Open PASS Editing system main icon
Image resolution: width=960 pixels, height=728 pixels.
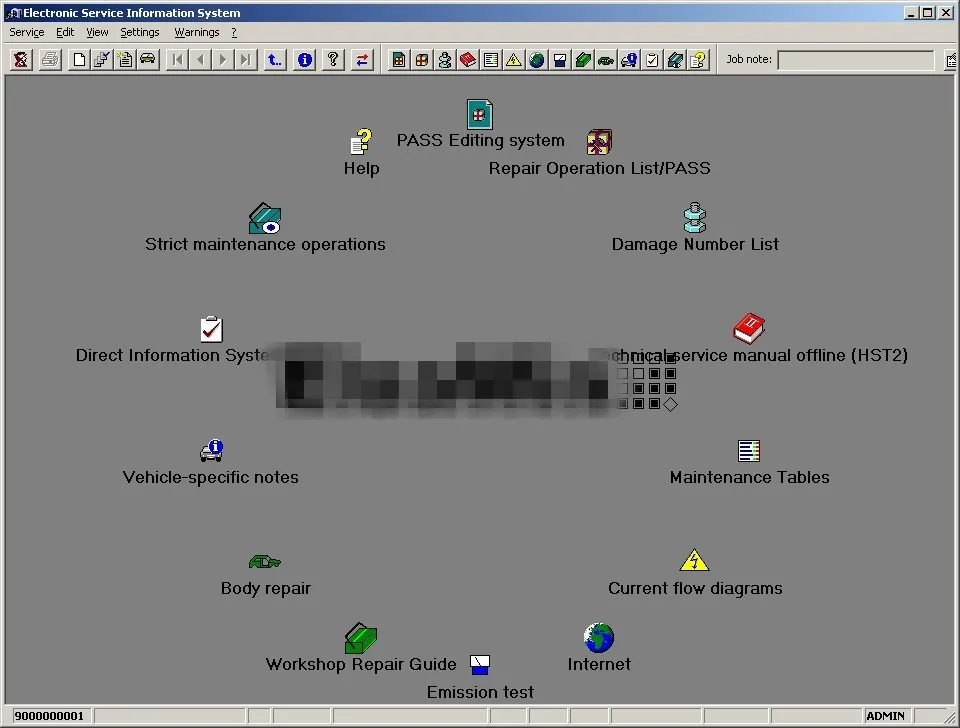point(479,114)
